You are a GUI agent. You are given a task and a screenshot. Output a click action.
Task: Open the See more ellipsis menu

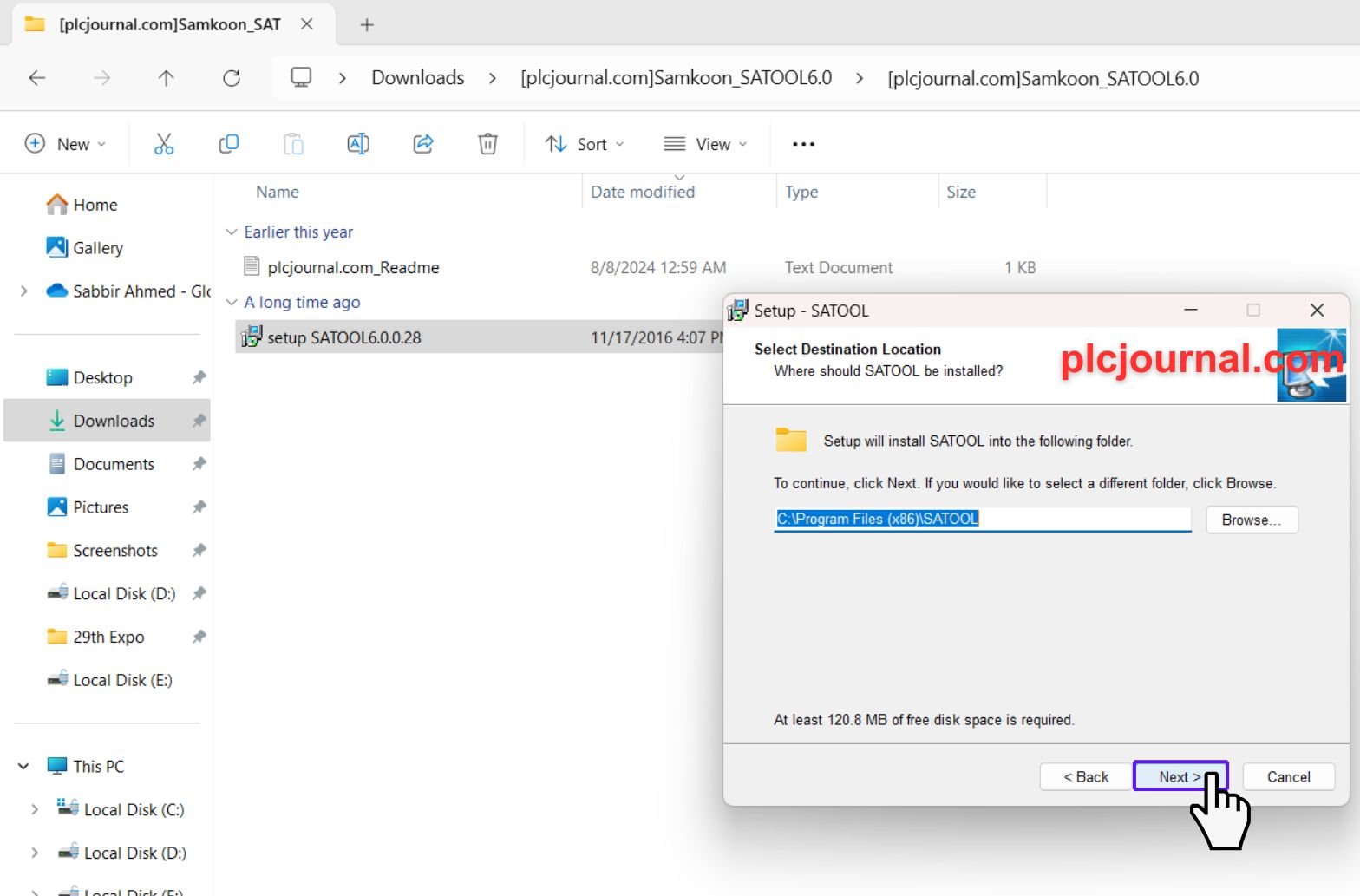[x=804, y=144]
